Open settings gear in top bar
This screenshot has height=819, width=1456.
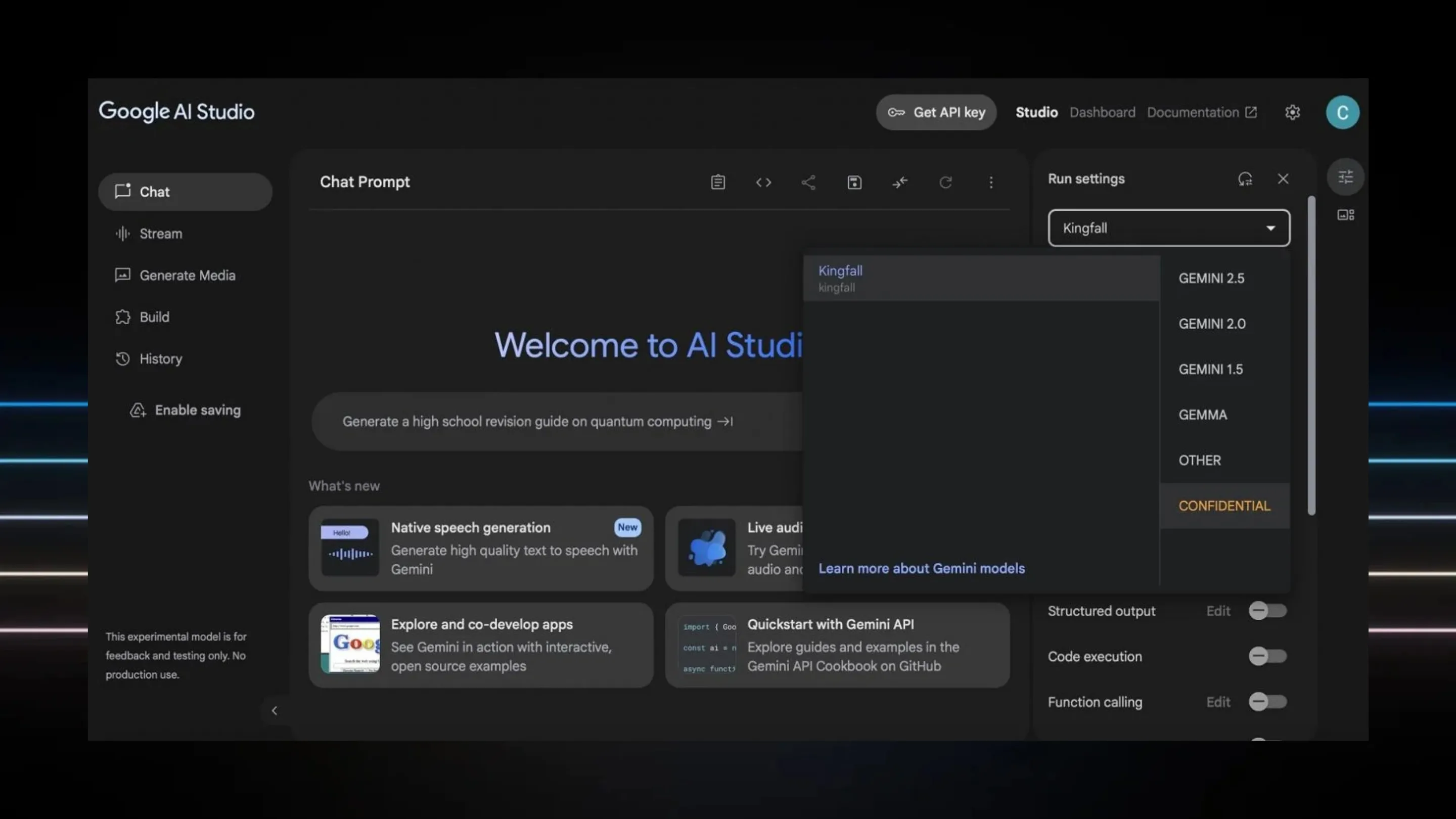tap(1293, 112)
